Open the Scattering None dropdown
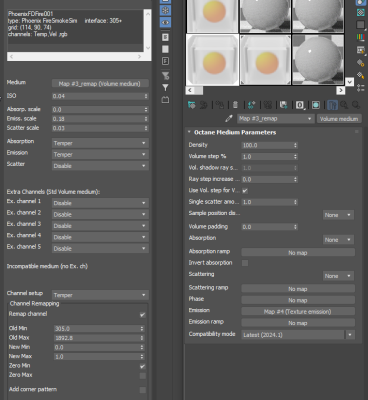 [338, 276]
